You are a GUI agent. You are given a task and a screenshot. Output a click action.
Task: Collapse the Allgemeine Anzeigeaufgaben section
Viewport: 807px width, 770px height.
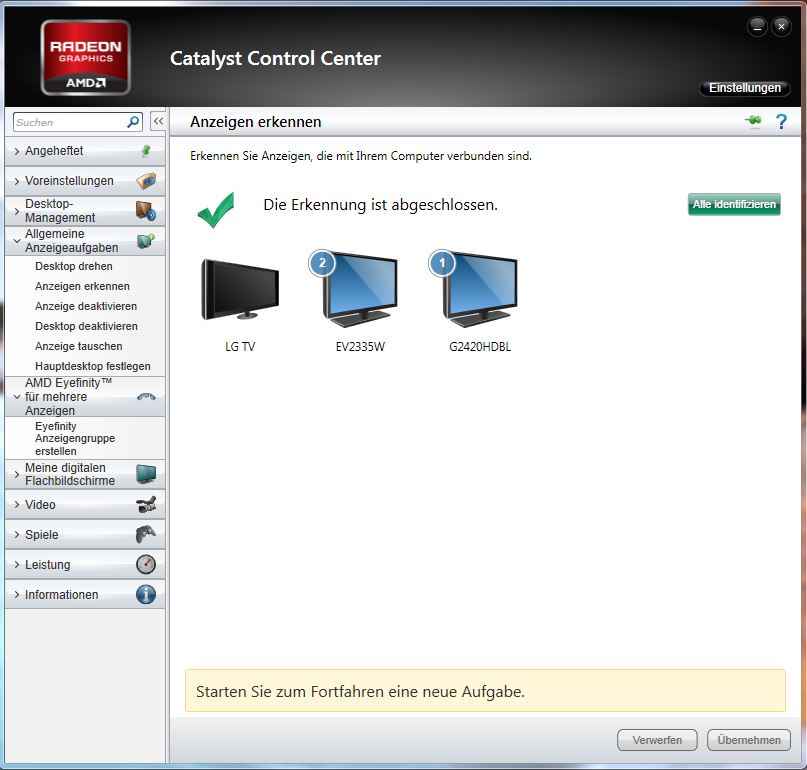(x=17, y=241)
